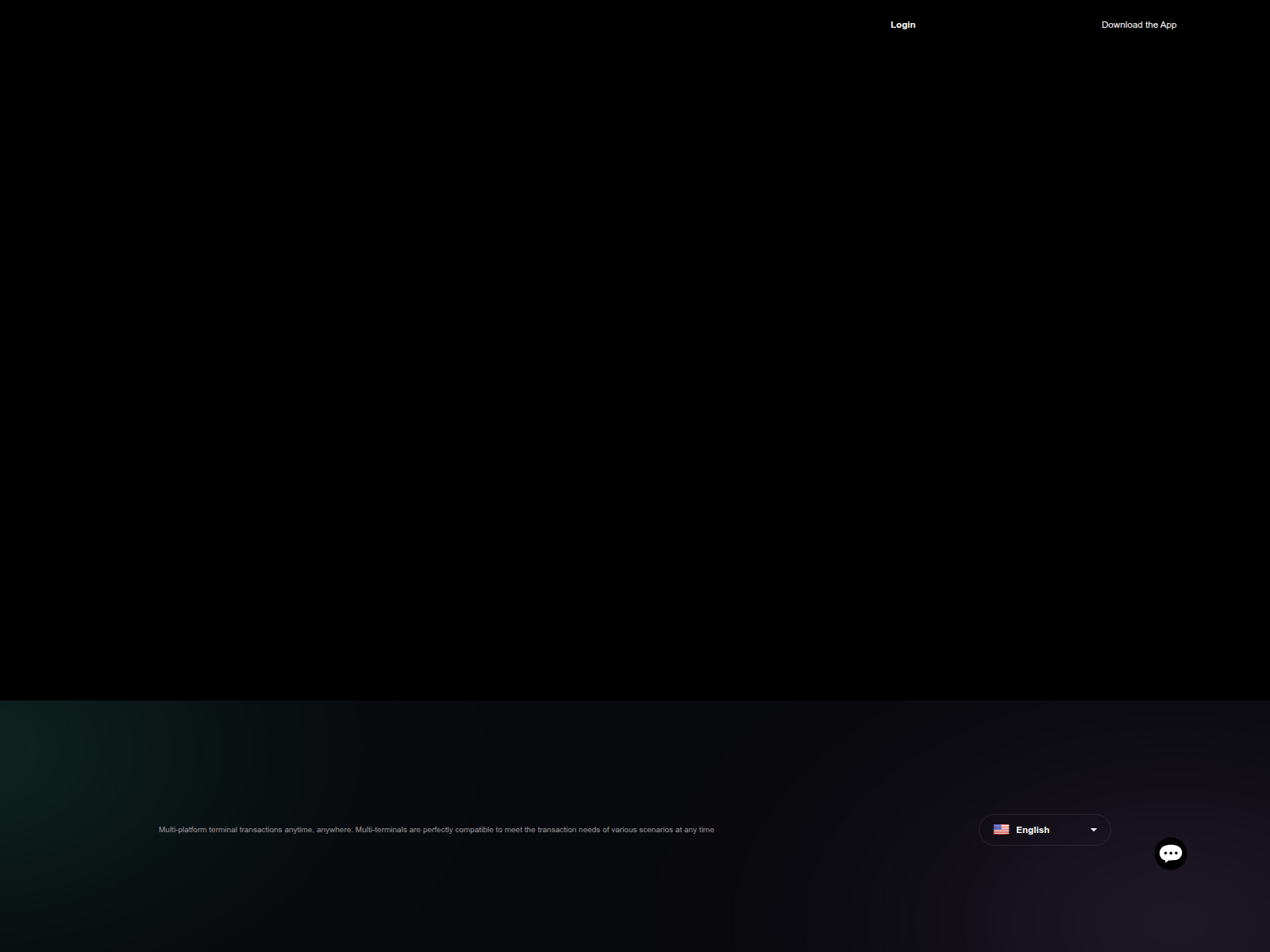Open the English language dropdown
This screenshot has width=1270, height=952.
[x=1045, y=830]
